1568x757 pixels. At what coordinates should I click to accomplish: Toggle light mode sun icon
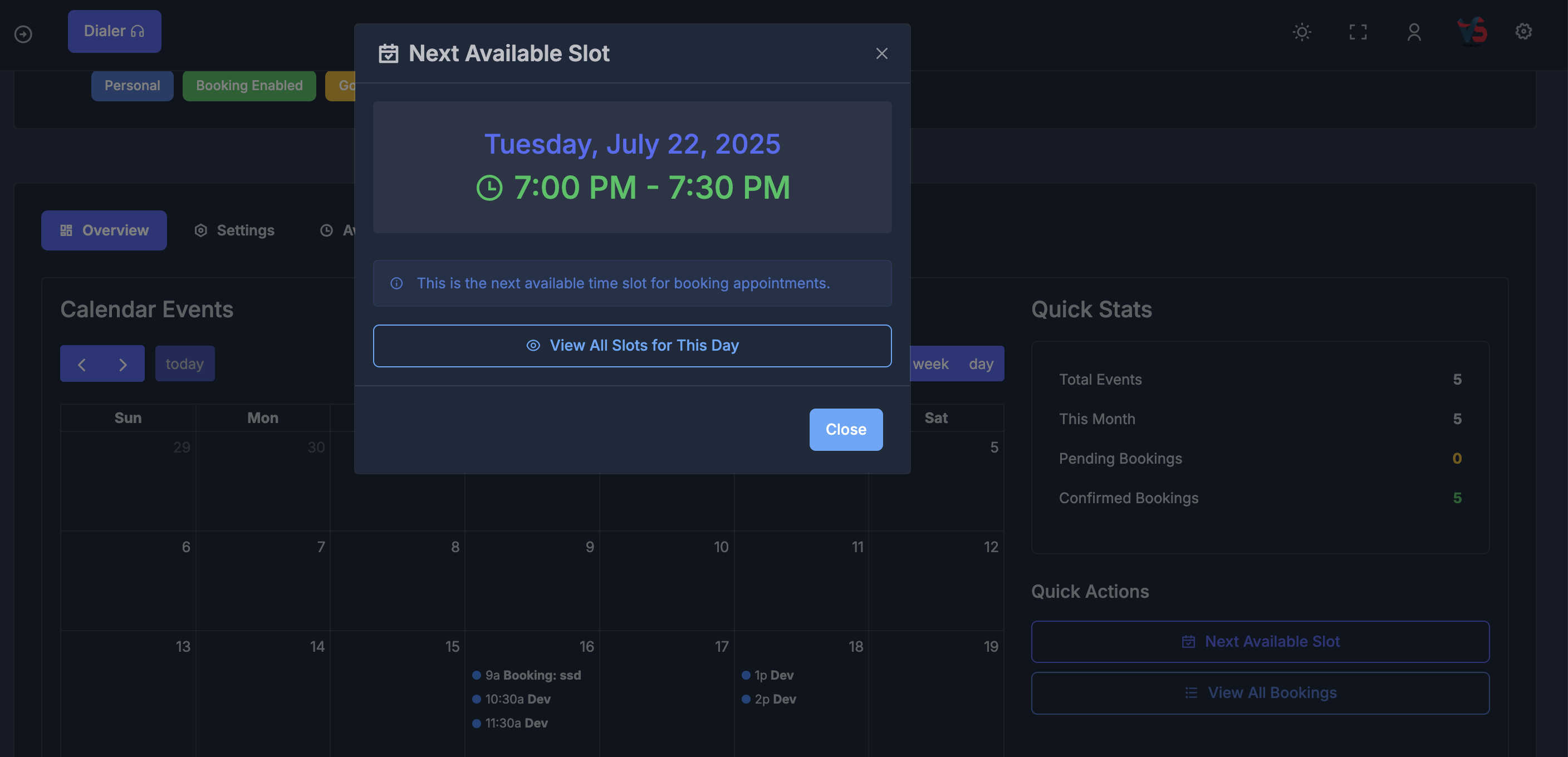1301,32
